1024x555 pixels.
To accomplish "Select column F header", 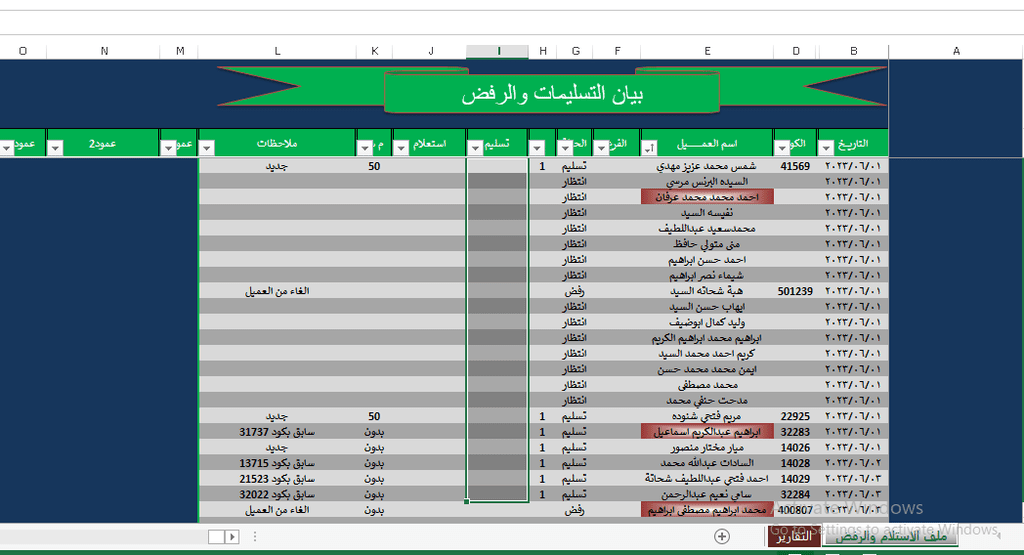I will point(617,51).
